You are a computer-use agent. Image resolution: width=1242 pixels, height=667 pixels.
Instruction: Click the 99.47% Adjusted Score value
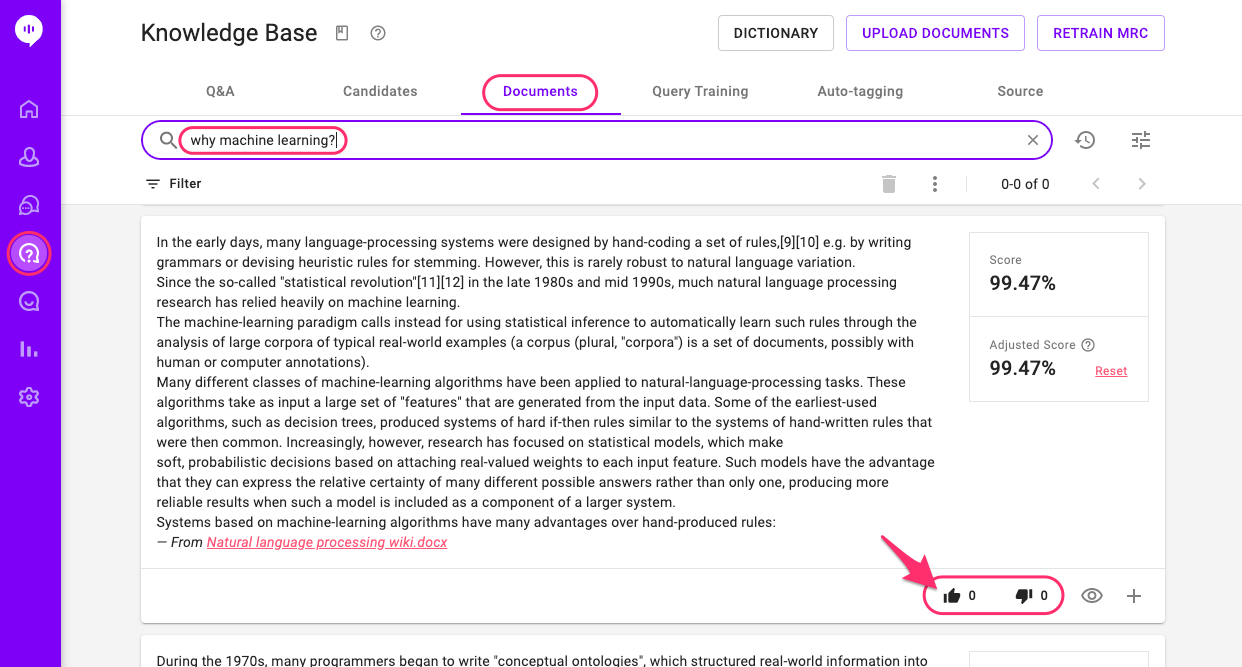pos(1022,368)
